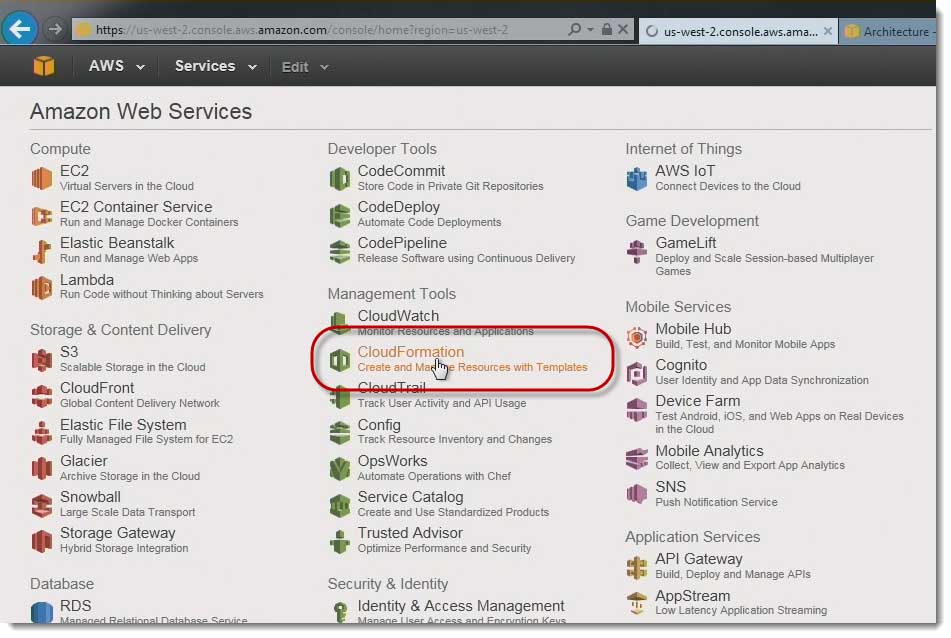The width and height of the screenshot is (951, 638).
Task: Open the Service Catalog link
Action: (x=410, y=497)
